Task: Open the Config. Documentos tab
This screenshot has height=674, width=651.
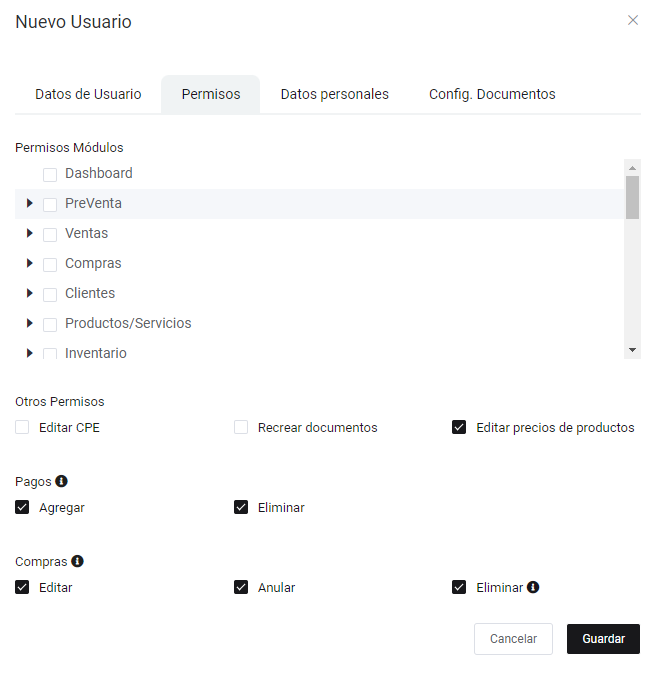Action: 492,94
